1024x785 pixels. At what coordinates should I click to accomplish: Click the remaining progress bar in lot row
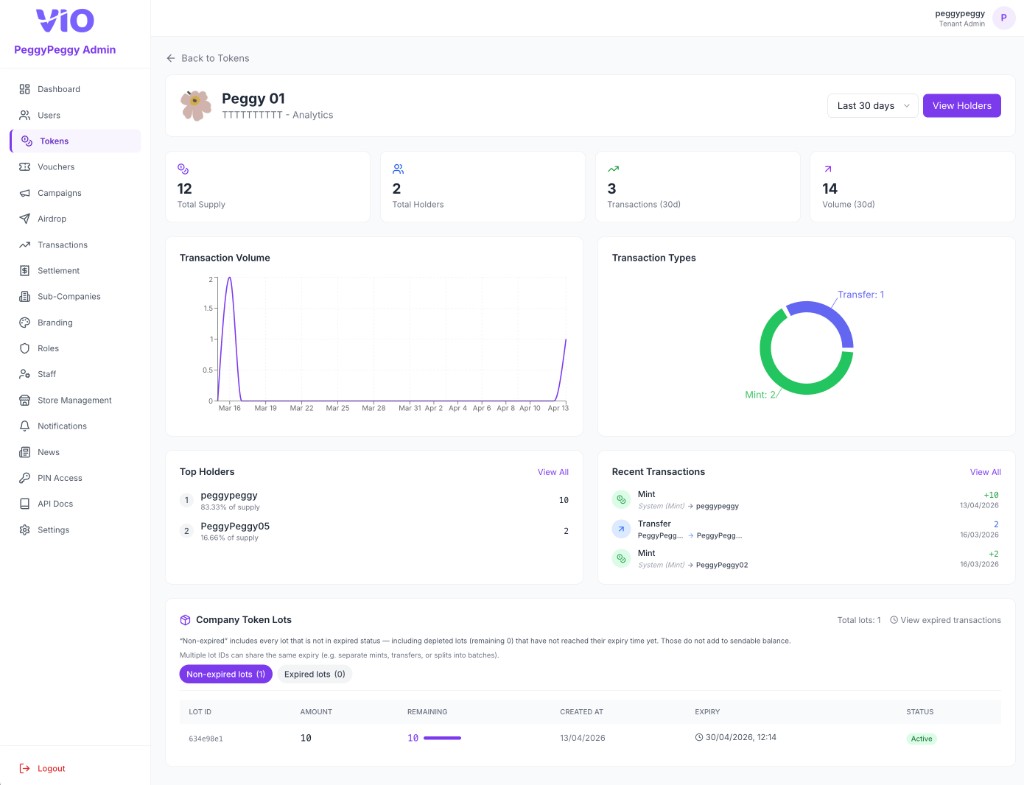442,738
